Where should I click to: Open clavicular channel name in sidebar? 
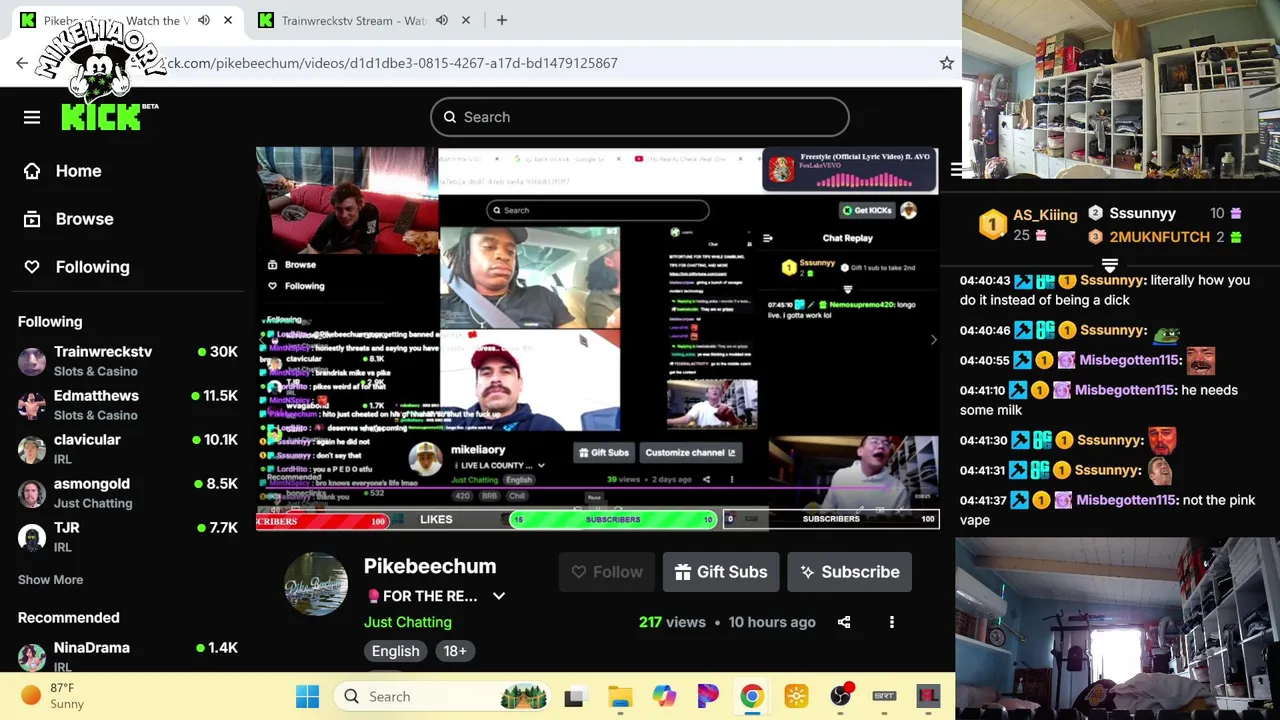(87, 440)
